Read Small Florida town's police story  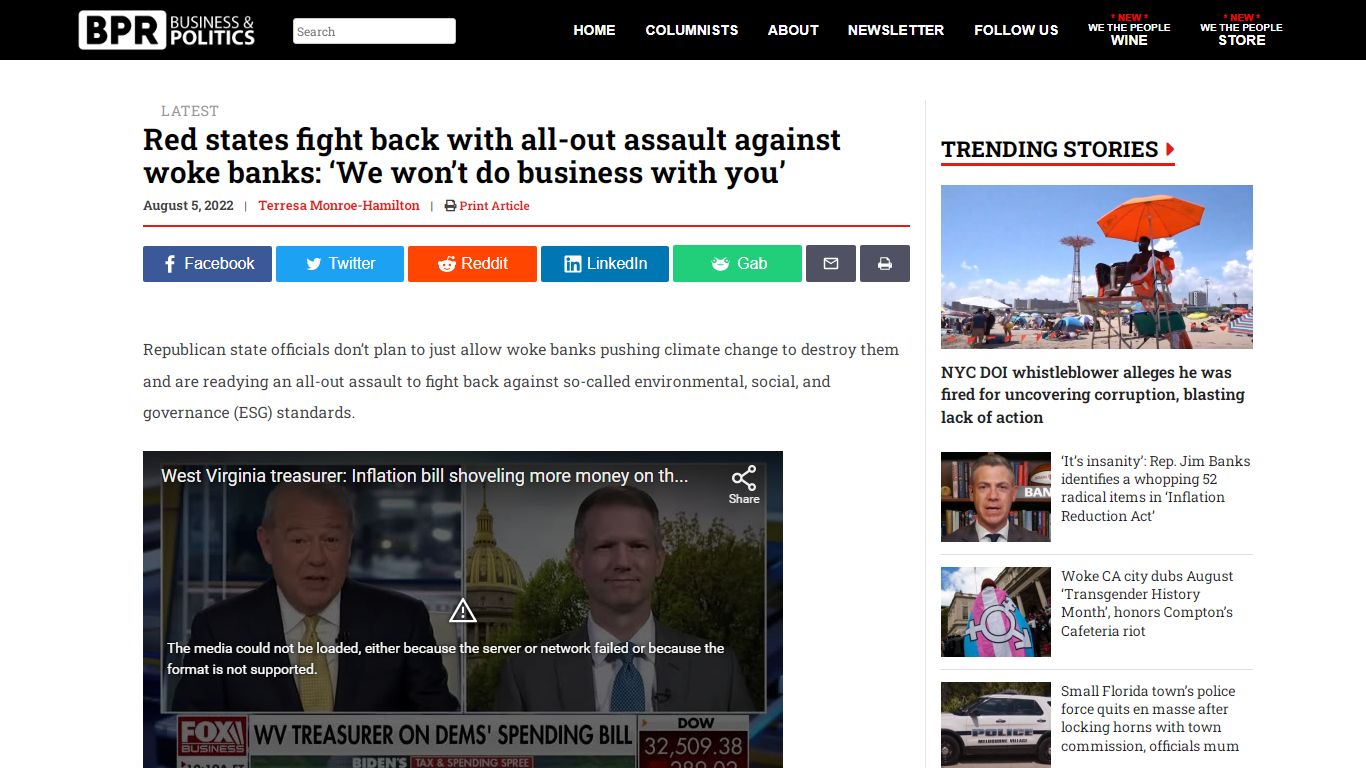(1150, 719)
